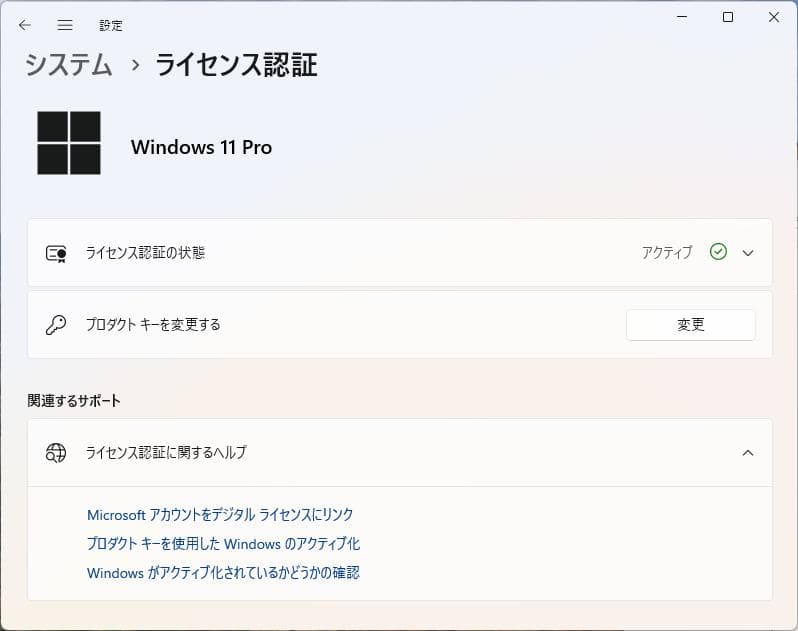
Task: Click the activation state certificate icon
Action: point(56,253)
